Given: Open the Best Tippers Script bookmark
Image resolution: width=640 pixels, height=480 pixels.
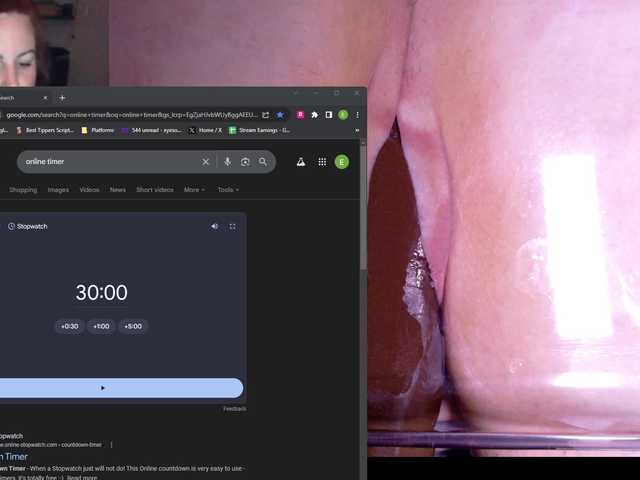Looking at the screenshot, I should (45, 130).
